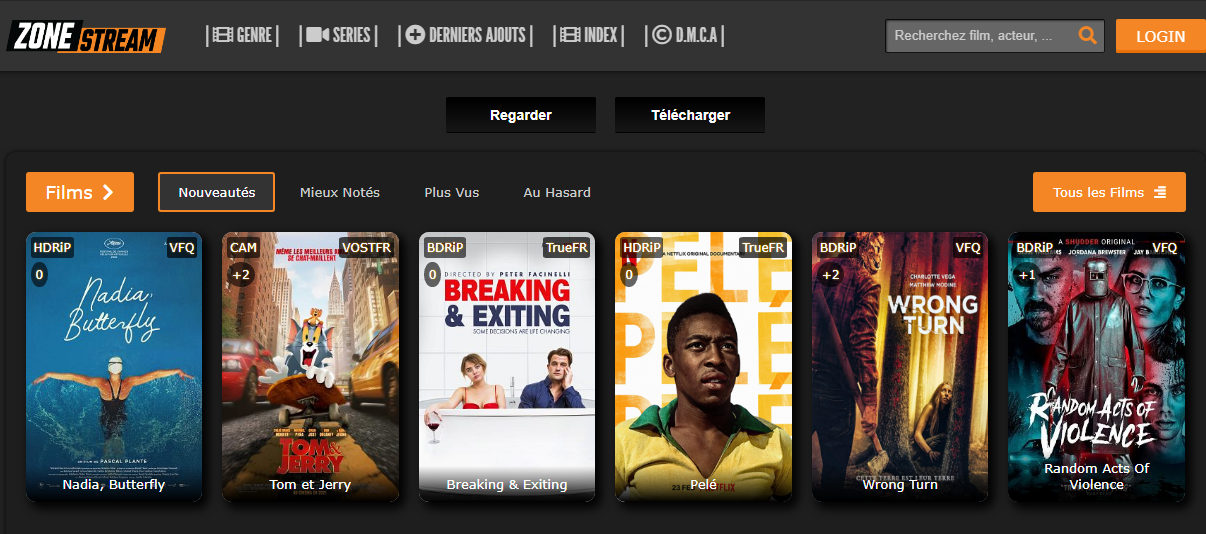
Task: Click the orange LOGIN button
Action: 1160,36
